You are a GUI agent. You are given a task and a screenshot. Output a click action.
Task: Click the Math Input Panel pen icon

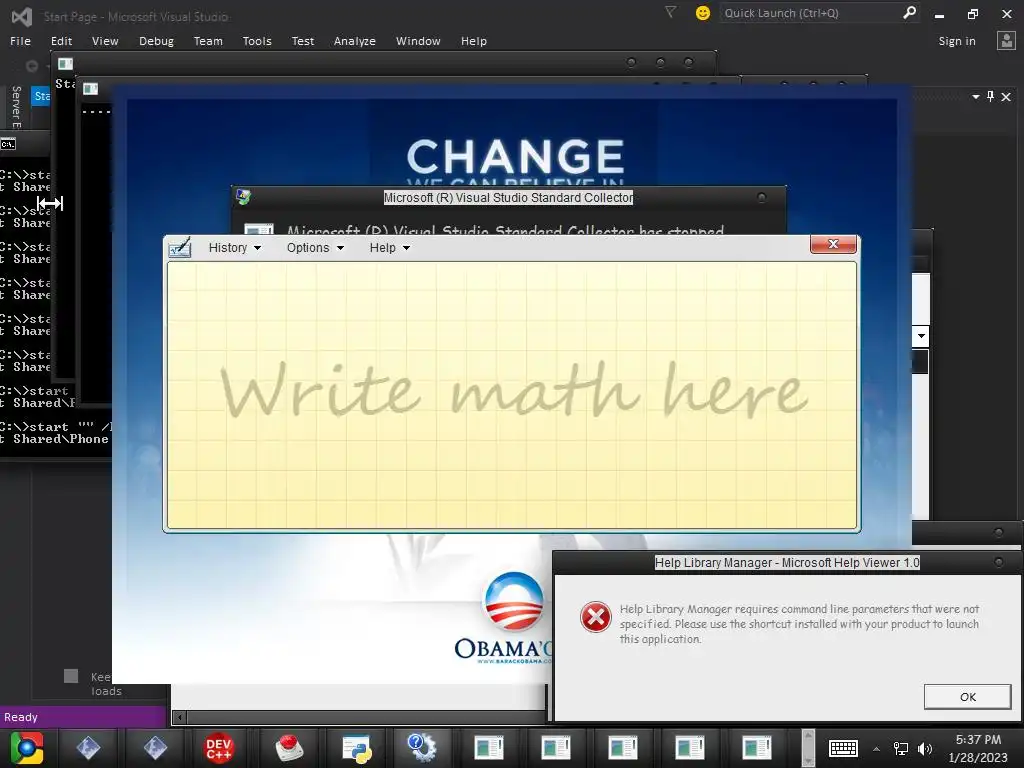pos(180,248)
